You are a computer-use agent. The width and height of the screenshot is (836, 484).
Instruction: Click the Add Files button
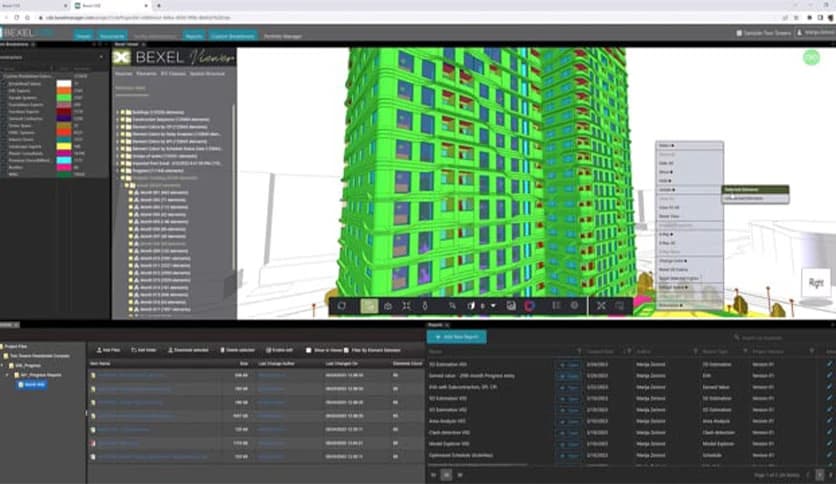click(108, 350)
